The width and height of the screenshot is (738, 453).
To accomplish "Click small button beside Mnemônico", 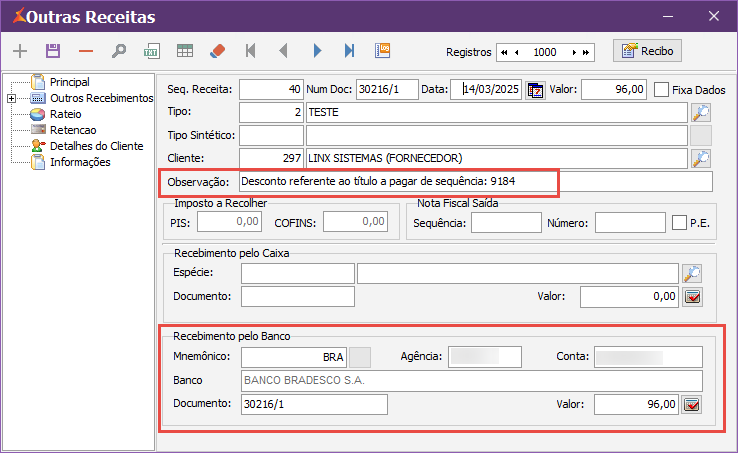I will click(x=360, y=357).
